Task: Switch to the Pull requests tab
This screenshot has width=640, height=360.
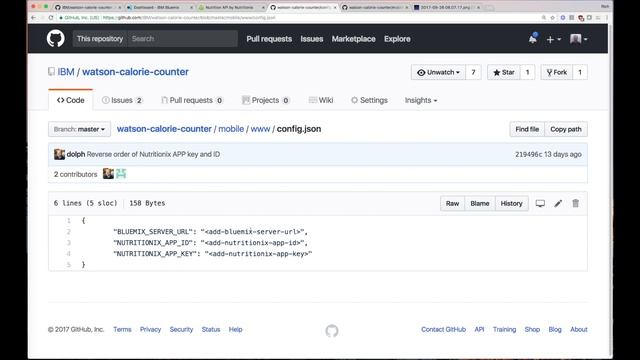Action: pos(192,100)
